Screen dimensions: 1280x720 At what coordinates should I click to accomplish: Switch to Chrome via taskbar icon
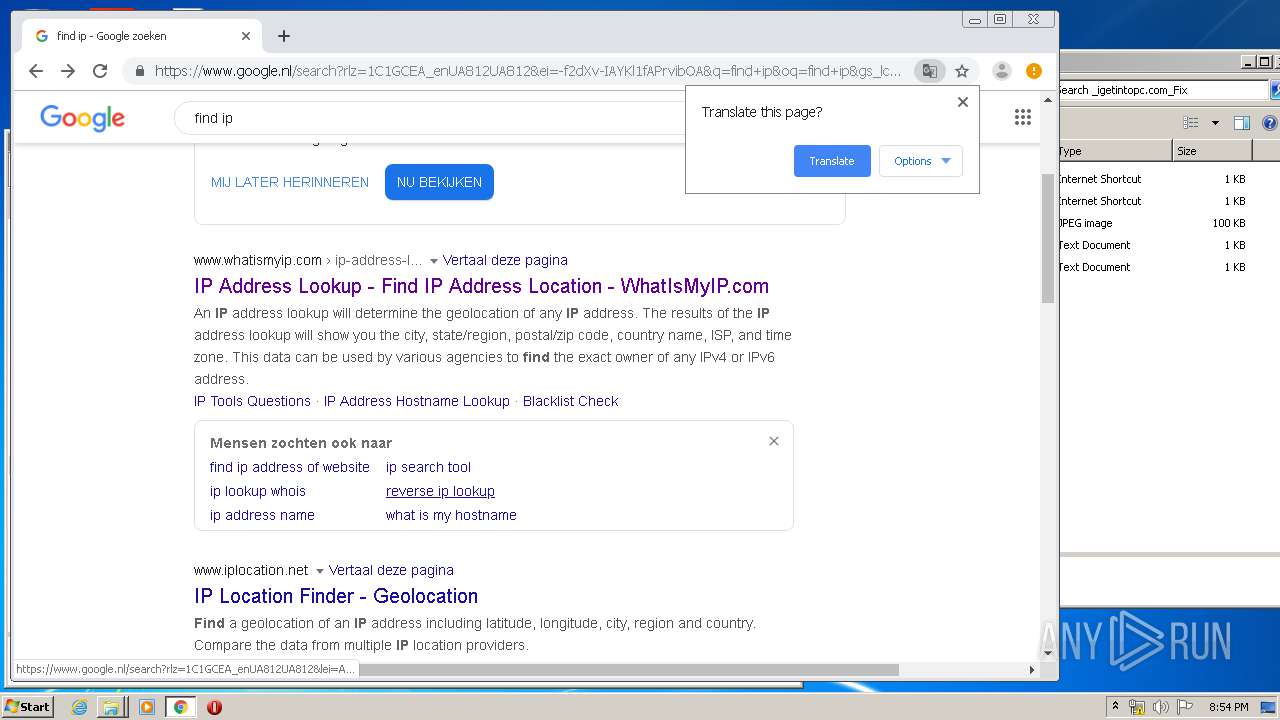coord(180,707)
